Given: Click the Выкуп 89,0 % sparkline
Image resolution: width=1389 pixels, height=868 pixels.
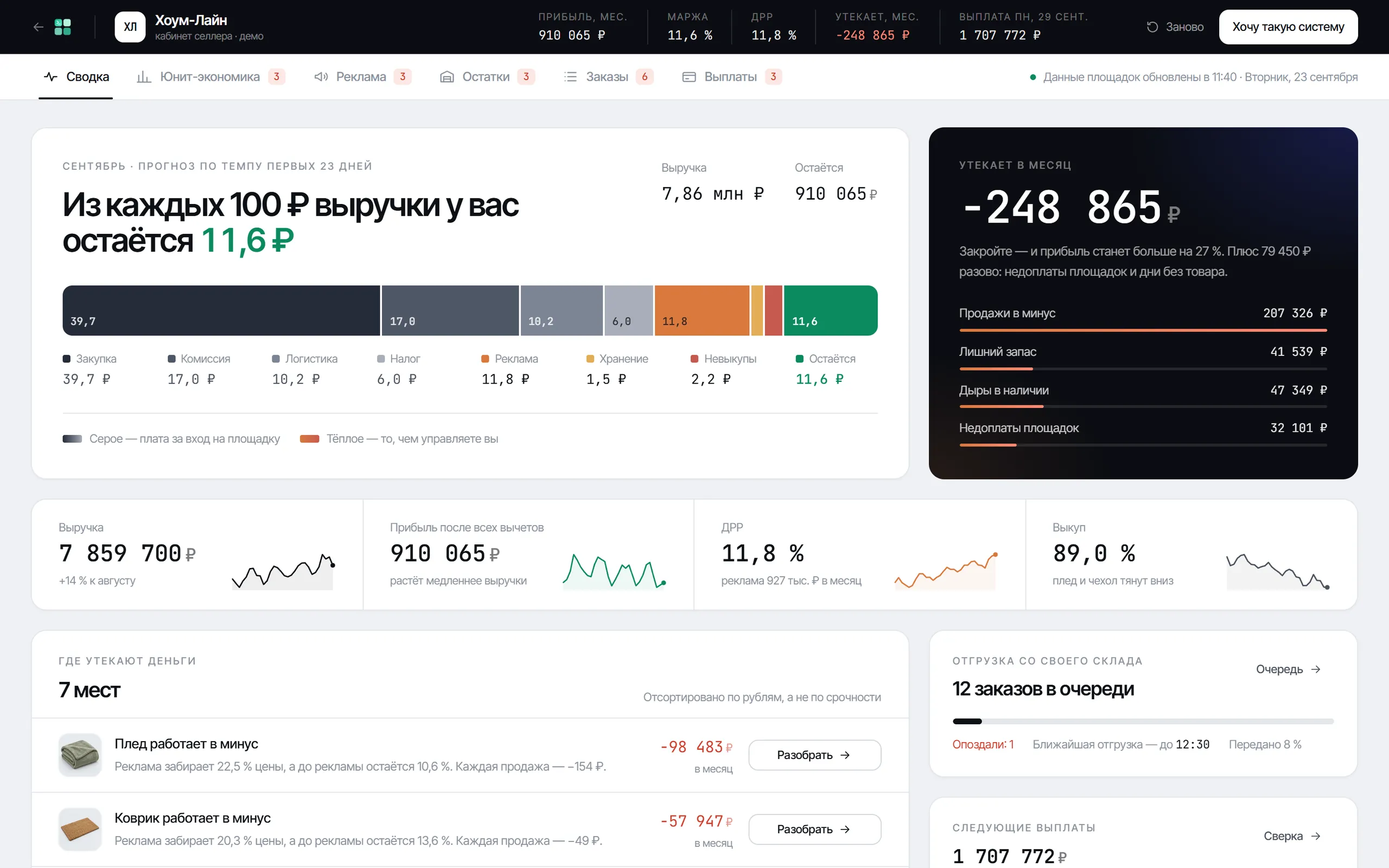Looking at the screenshot, I should pos(1278,571).
